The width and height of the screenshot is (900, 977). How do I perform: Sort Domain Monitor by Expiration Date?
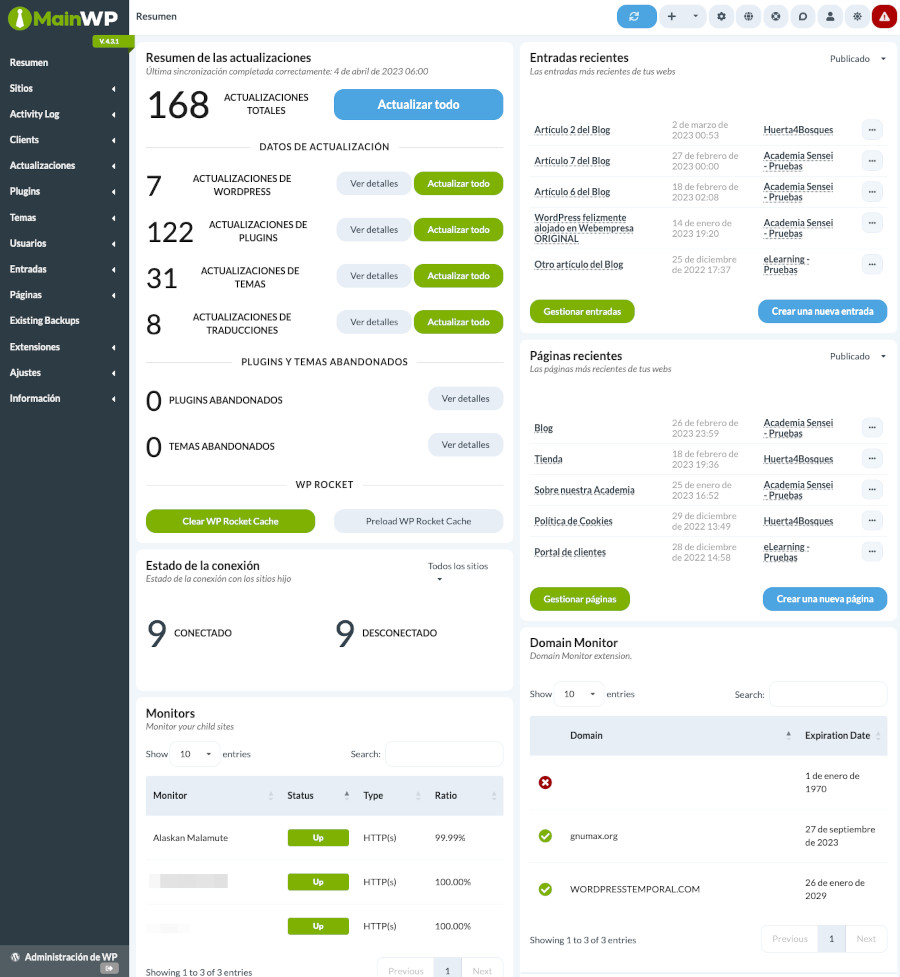(x=842, y=736)
